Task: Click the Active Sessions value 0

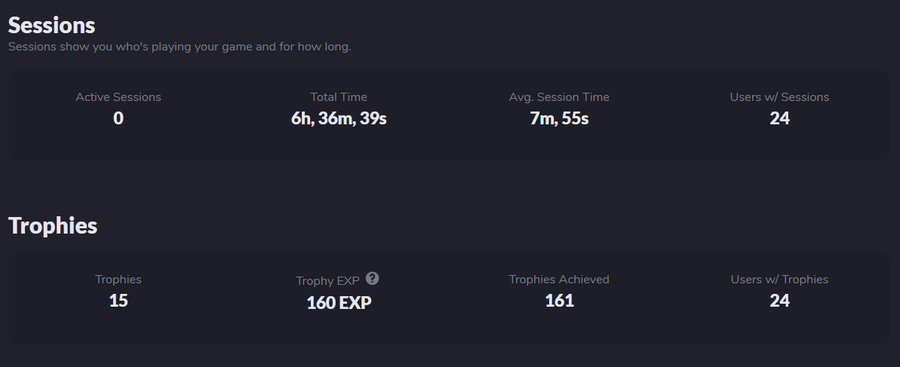Action: (x=118, y=118)
